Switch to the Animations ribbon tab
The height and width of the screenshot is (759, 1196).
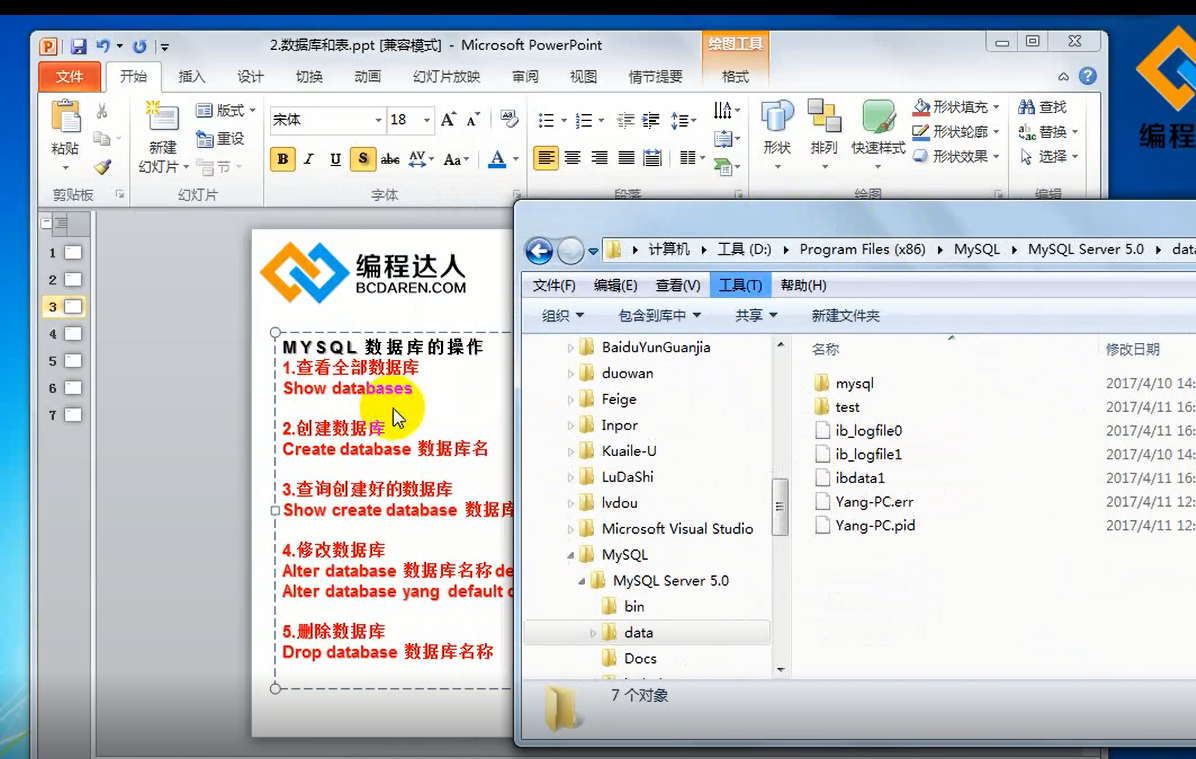tap(368, 76)
